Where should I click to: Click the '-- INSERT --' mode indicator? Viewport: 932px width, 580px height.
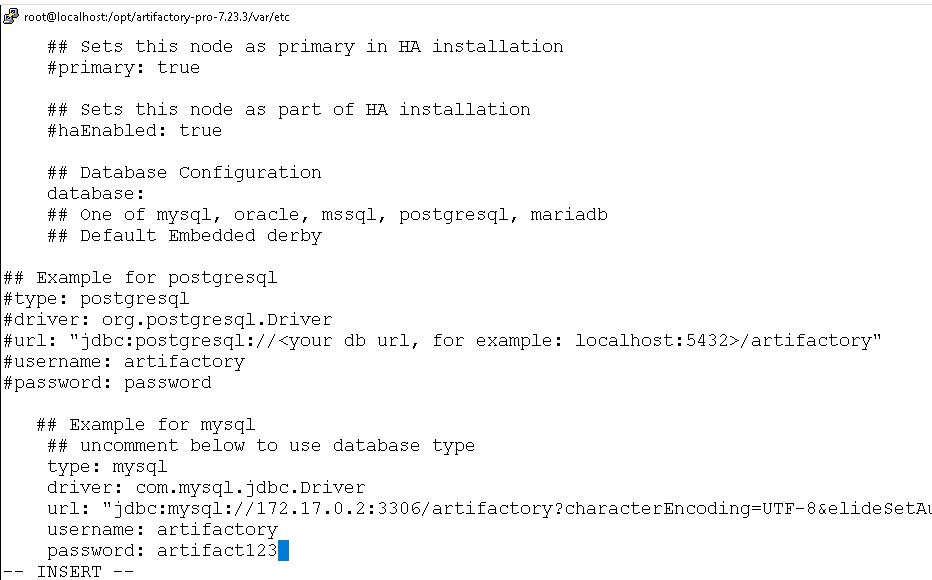tap(69, 572)
